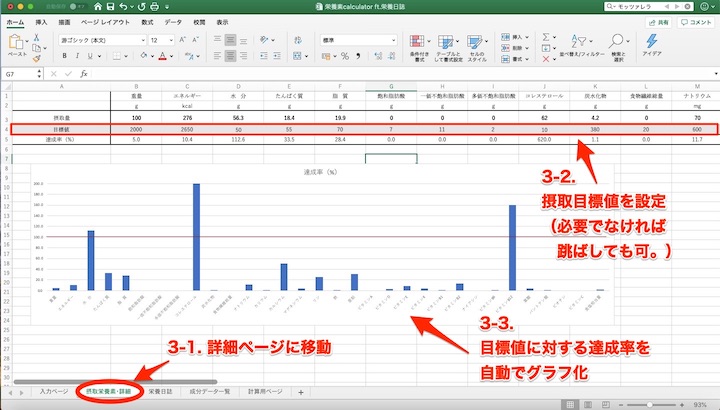Switch to normal view in the status bar
Screen dimensions: 720x410
[x=570, y=404]
